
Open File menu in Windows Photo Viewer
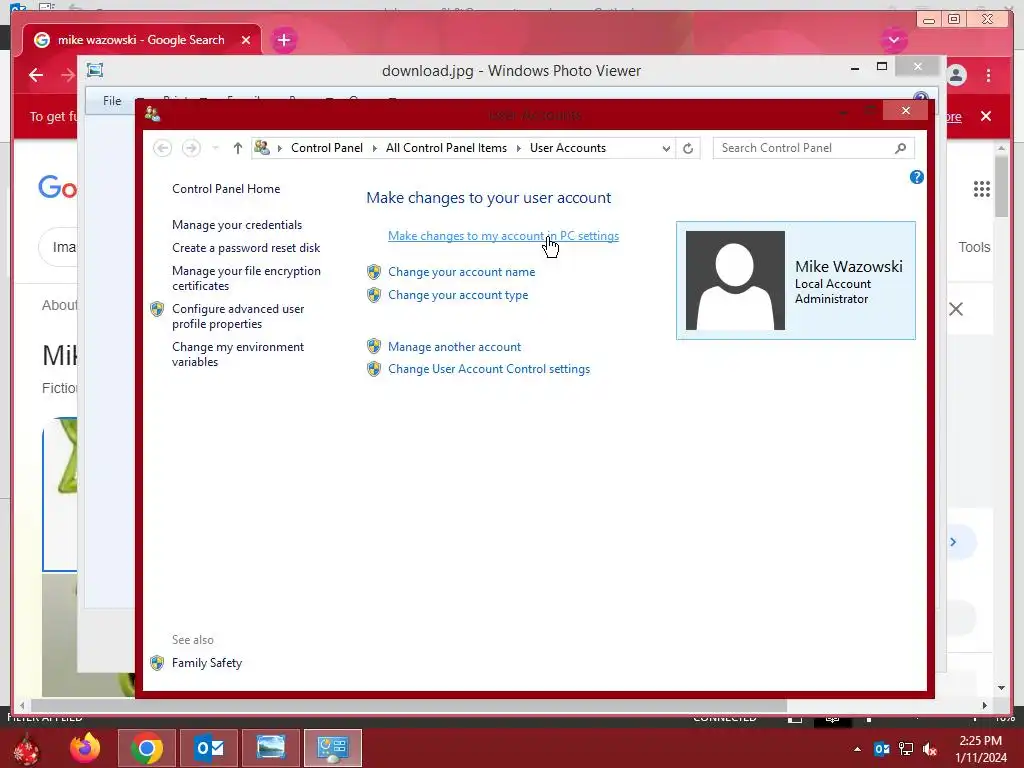(112, 101)
